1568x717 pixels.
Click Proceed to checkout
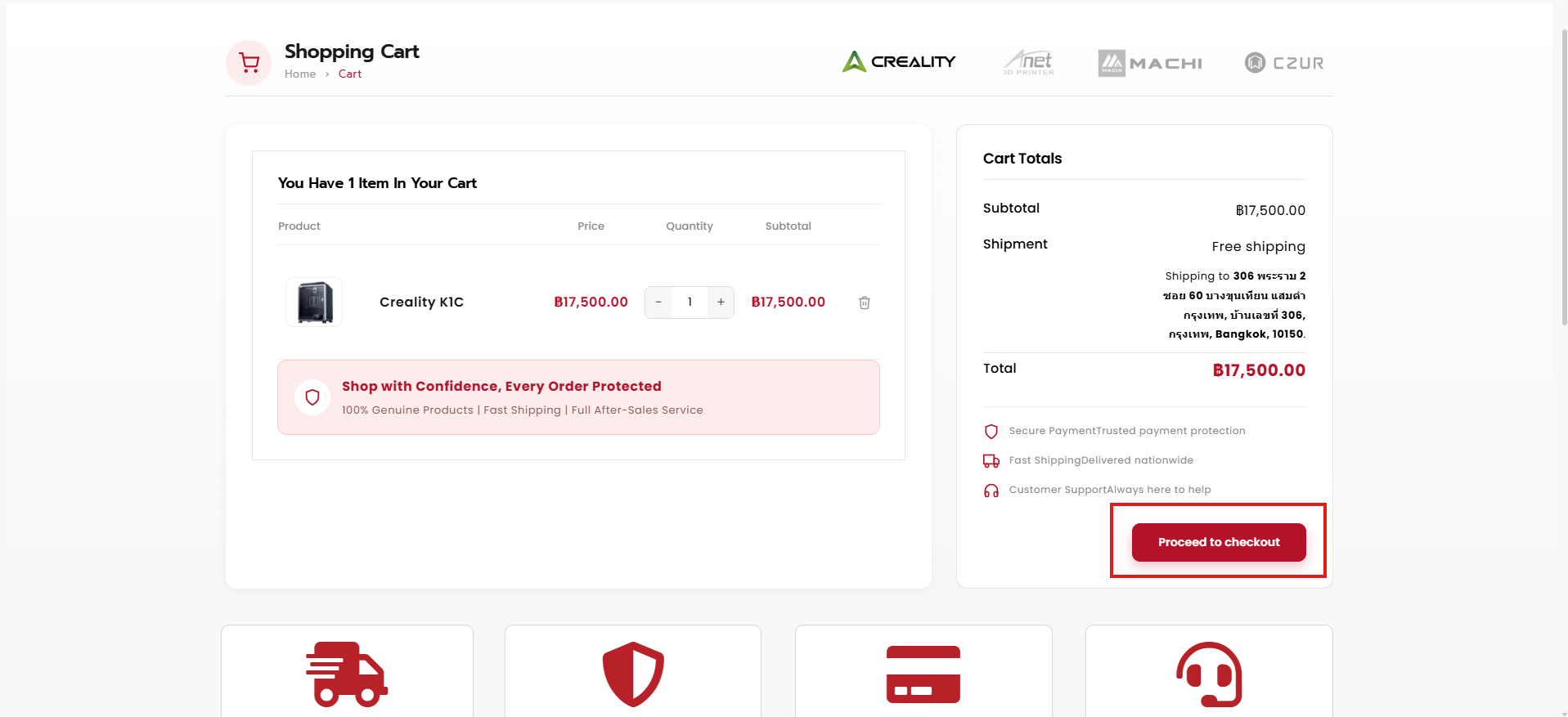[x=1219, y=542]
